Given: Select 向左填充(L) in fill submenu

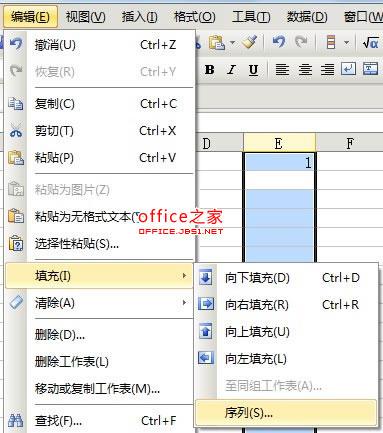Looking at the screenshot, I should point(286,359).
